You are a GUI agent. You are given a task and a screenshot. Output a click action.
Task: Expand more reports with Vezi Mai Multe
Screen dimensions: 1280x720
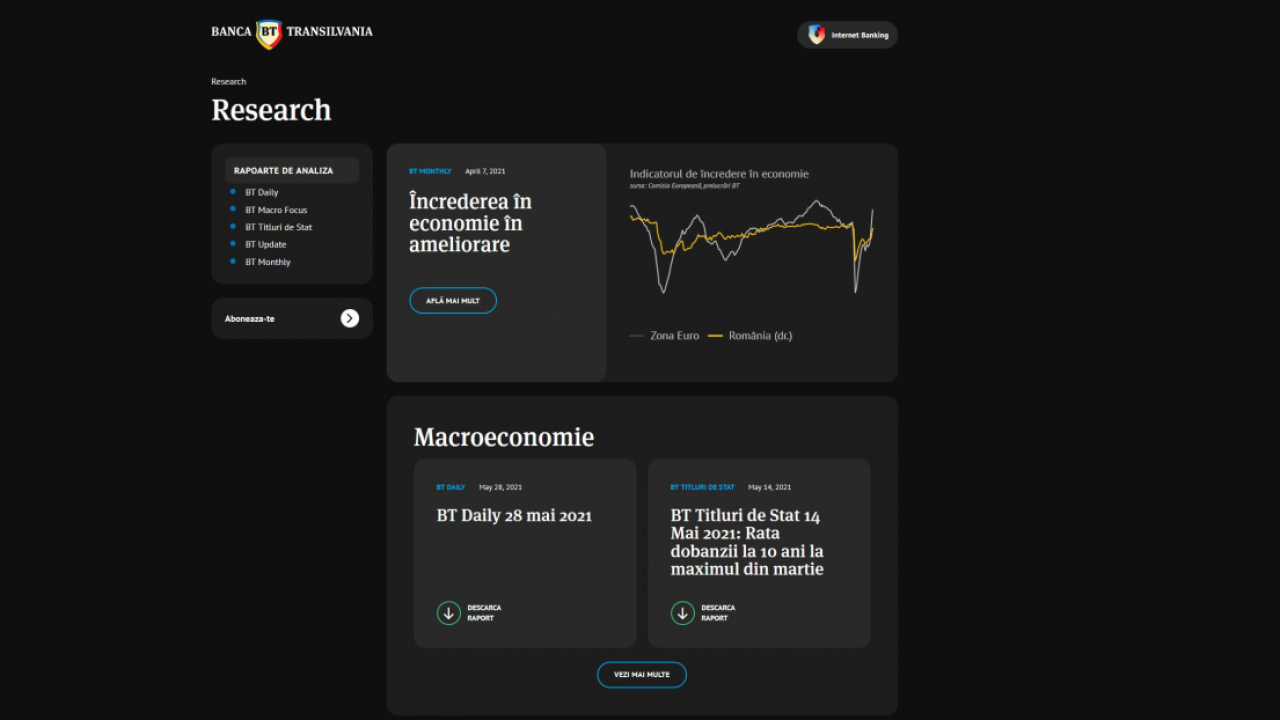[x=641, y=674]
